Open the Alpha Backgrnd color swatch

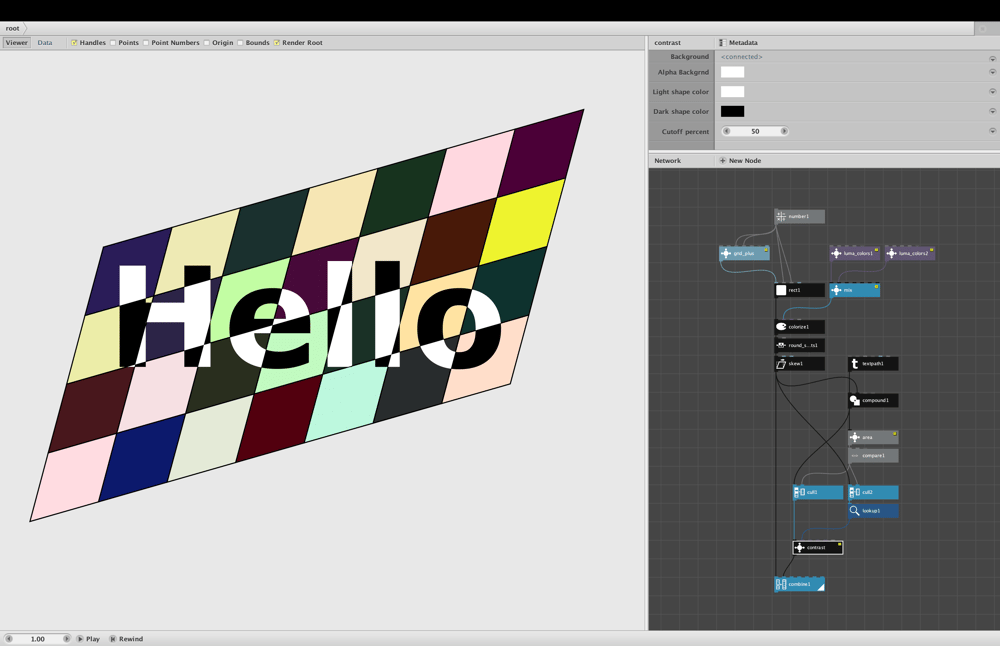[x=733, y=72]
